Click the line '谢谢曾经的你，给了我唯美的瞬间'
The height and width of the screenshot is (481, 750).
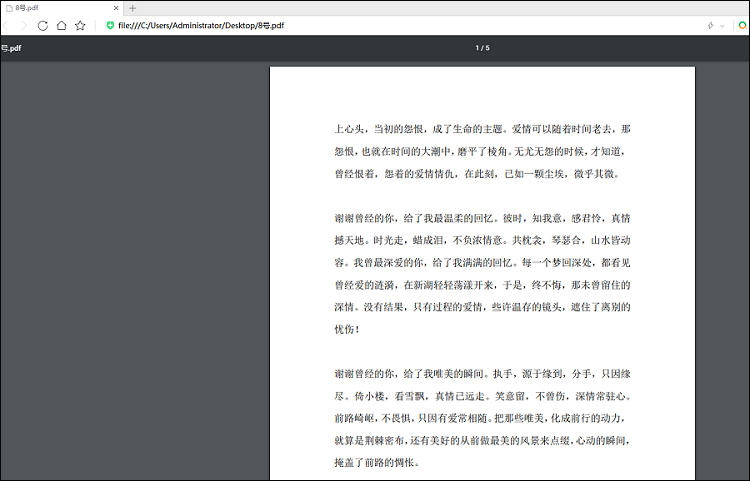tap(482, 374)
